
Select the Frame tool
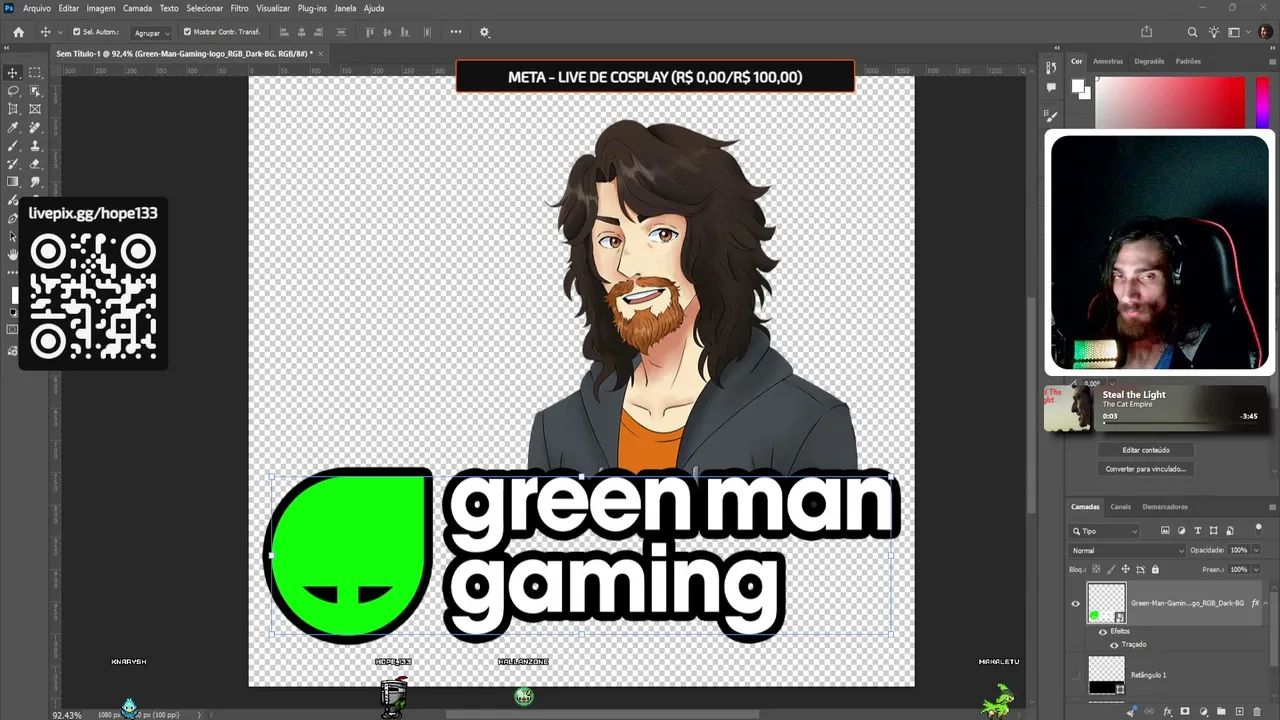(35, 109)
